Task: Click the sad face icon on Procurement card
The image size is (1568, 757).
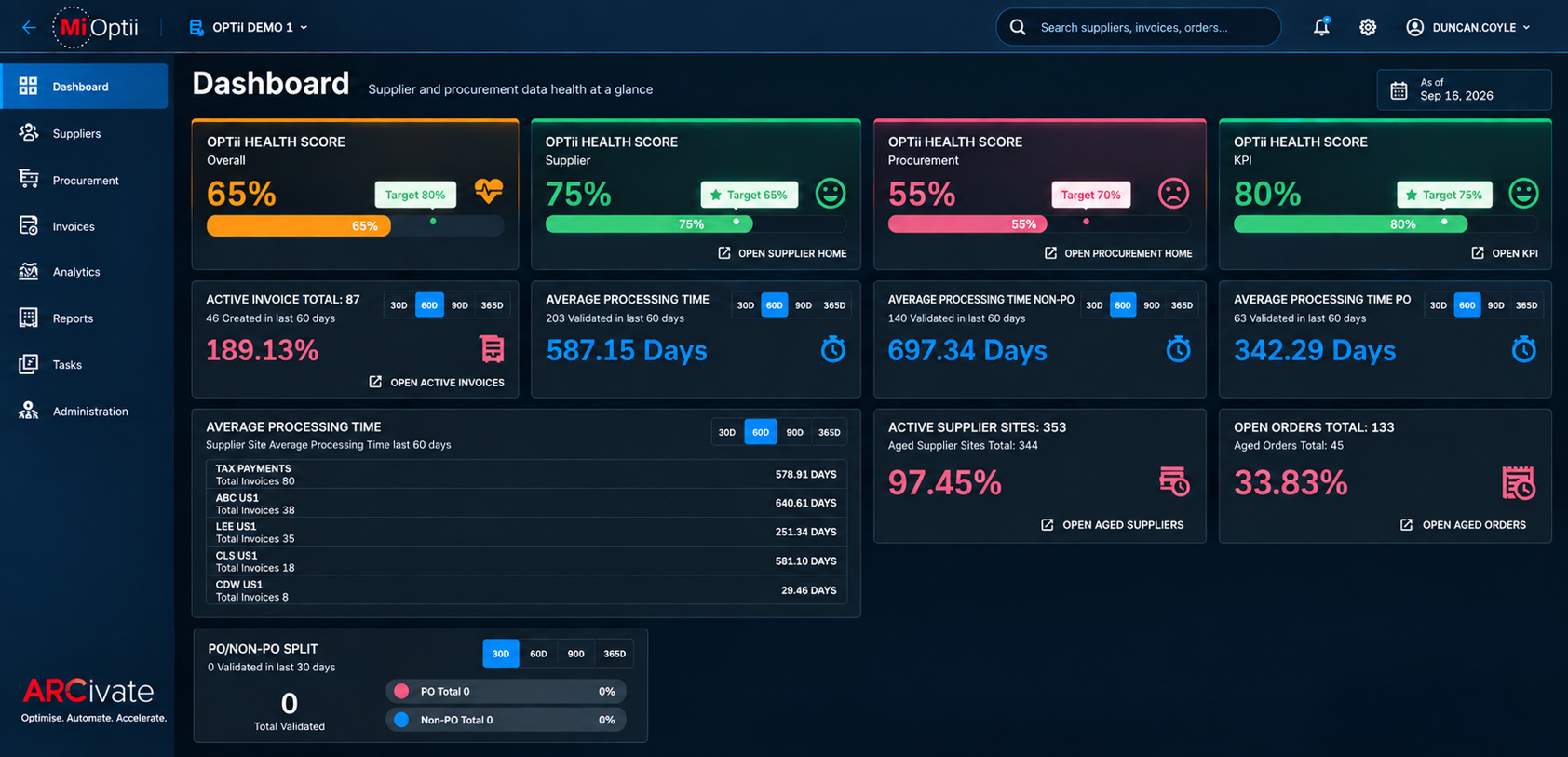Action: pos(1173,194)
